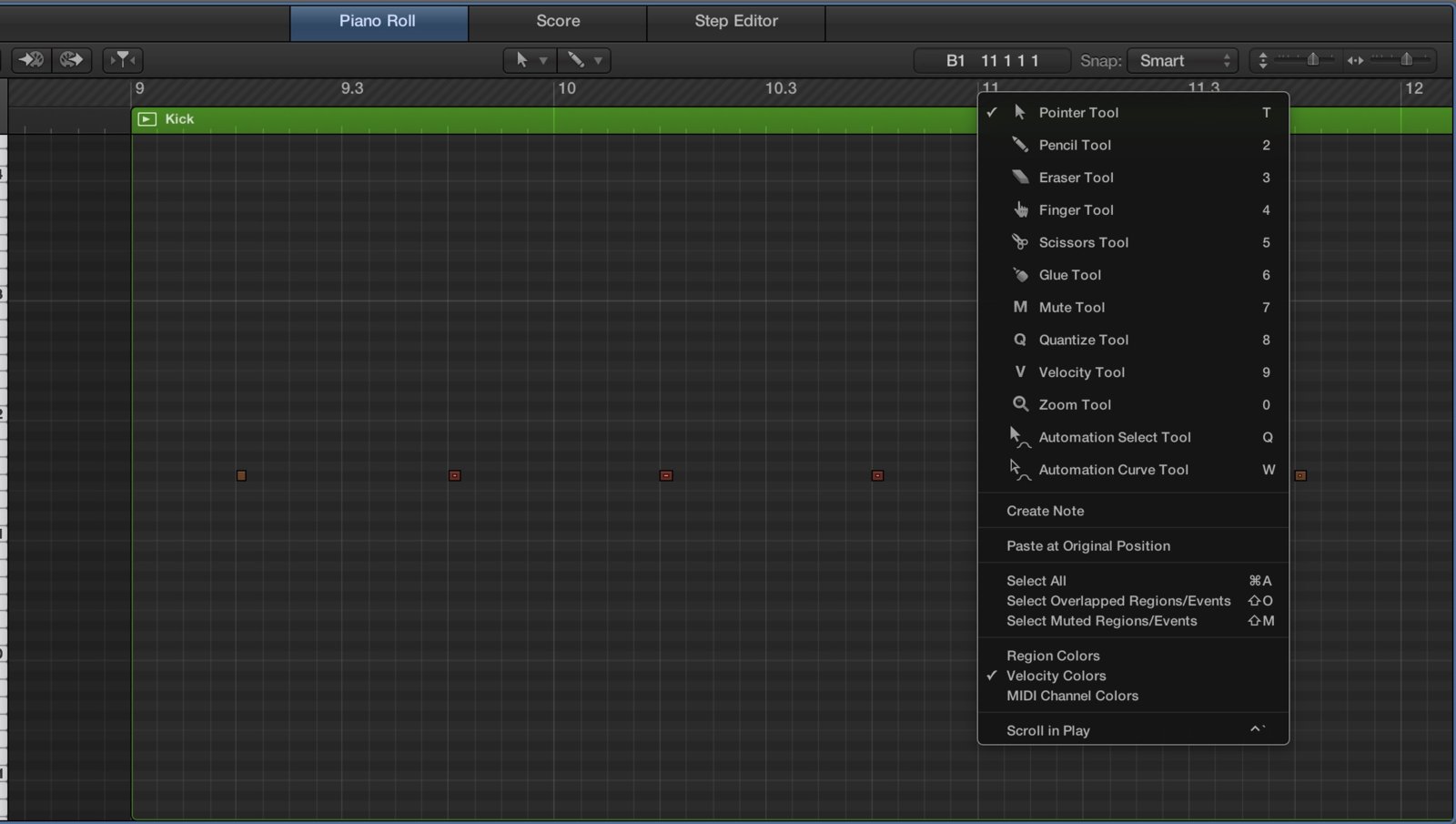Click the horizontal zoom arrows icon
1456x824 pixels.
point(1355,61)
